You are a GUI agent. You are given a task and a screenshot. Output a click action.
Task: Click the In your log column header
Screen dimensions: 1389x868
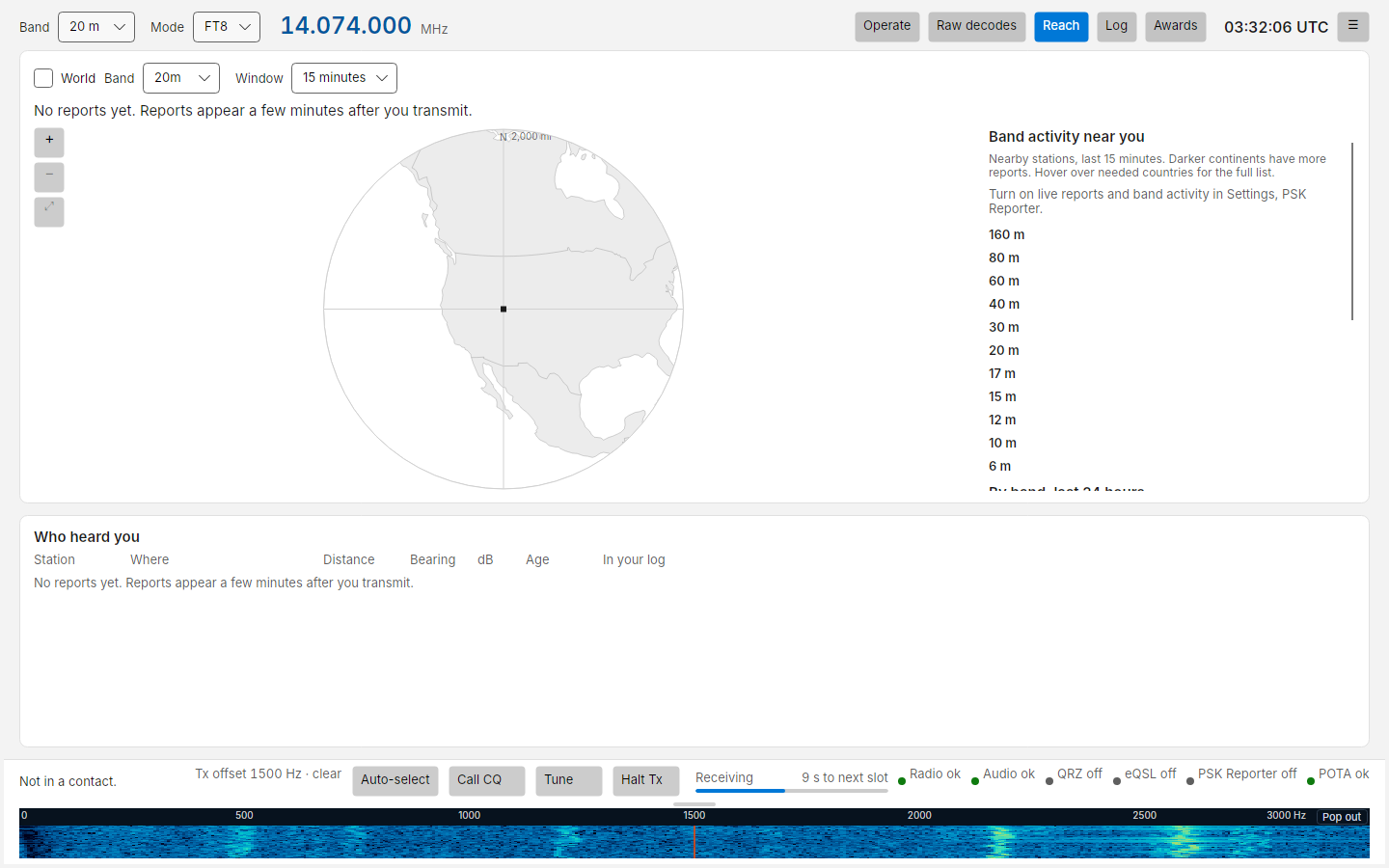[634, 559]
